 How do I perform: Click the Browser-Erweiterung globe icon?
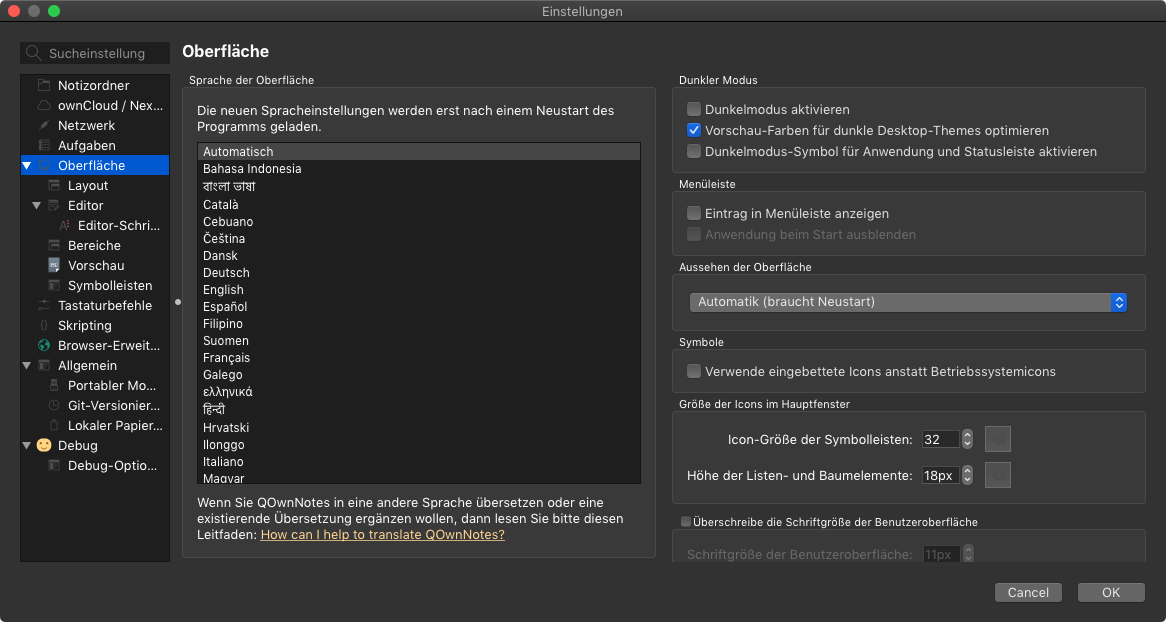point(44,345)
